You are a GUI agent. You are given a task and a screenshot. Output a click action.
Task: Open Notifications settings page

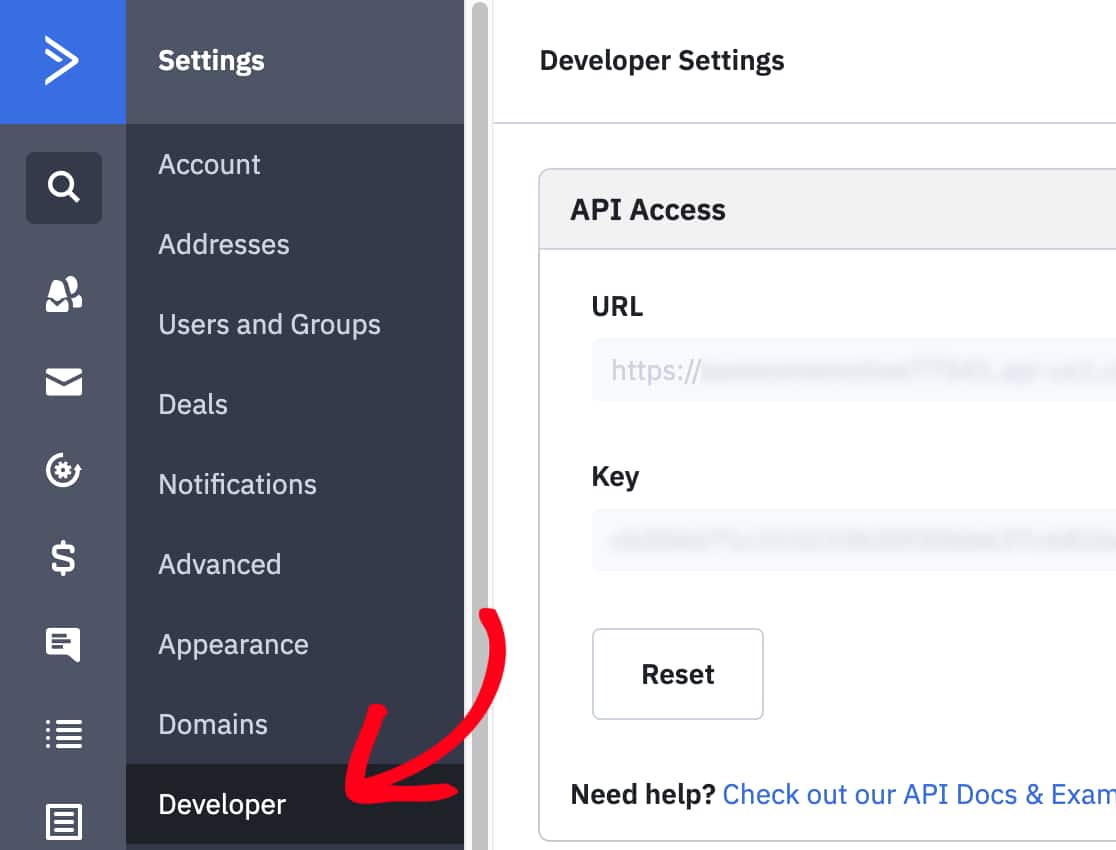(237, 485)
